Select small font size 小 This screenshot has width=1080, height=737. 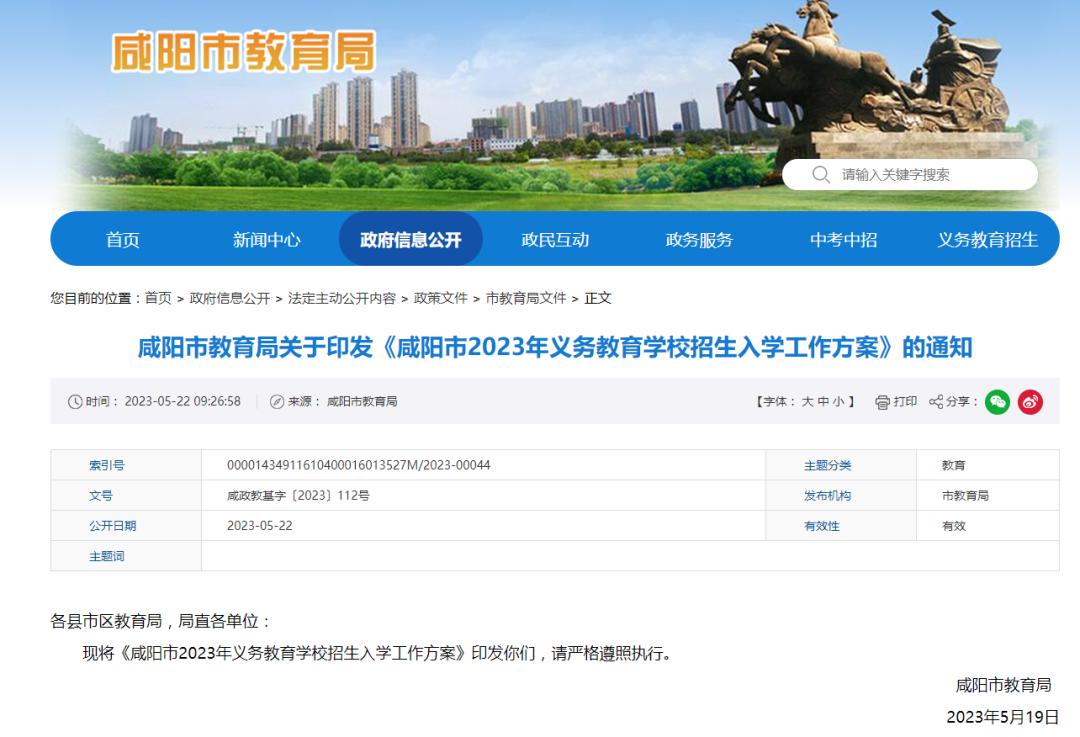[838, 401]
